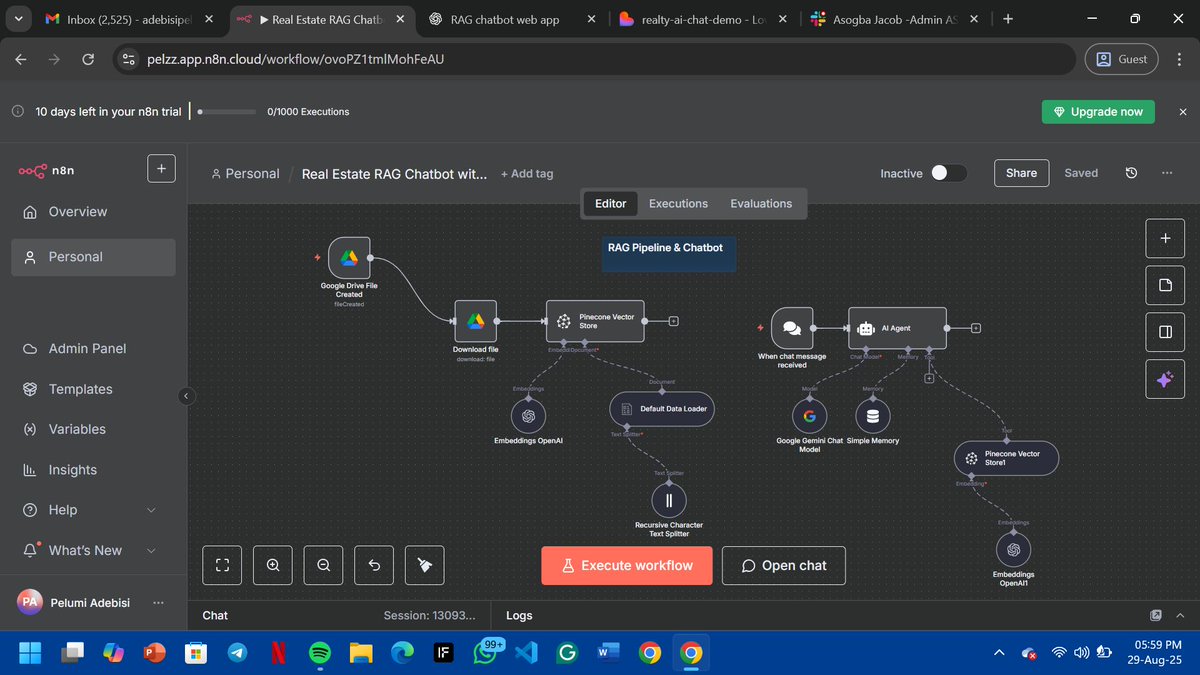The height and width of the screenshot is (675, 1200).
Task: Toggle the workflow Inactive switch
Action: (x=949, y=173)
